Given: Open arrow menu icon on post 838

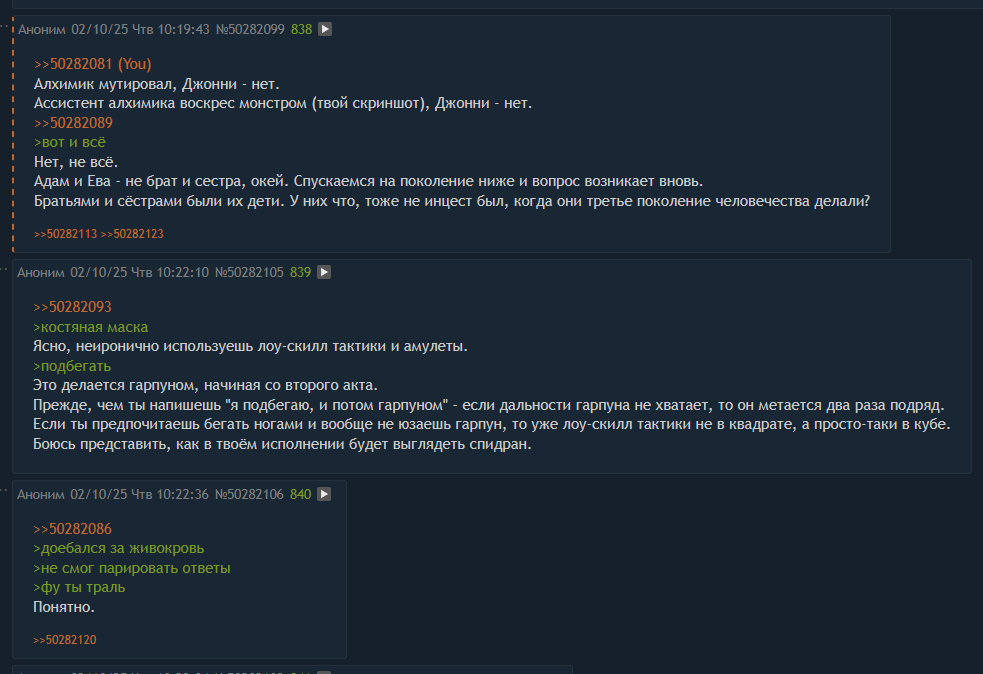Looking at the screenshot, I should (325, 29).
